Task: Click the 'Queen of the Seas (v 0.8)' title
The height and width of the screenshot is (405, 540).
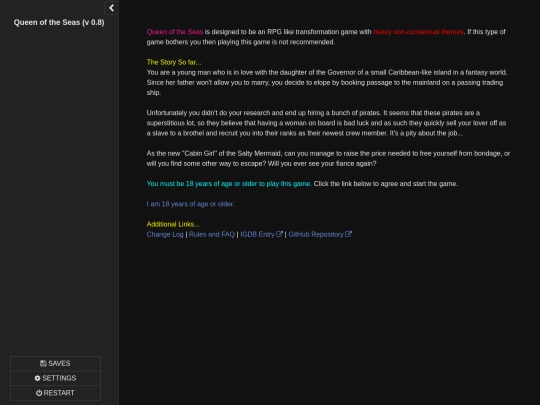Action: (x=59, y=22)
